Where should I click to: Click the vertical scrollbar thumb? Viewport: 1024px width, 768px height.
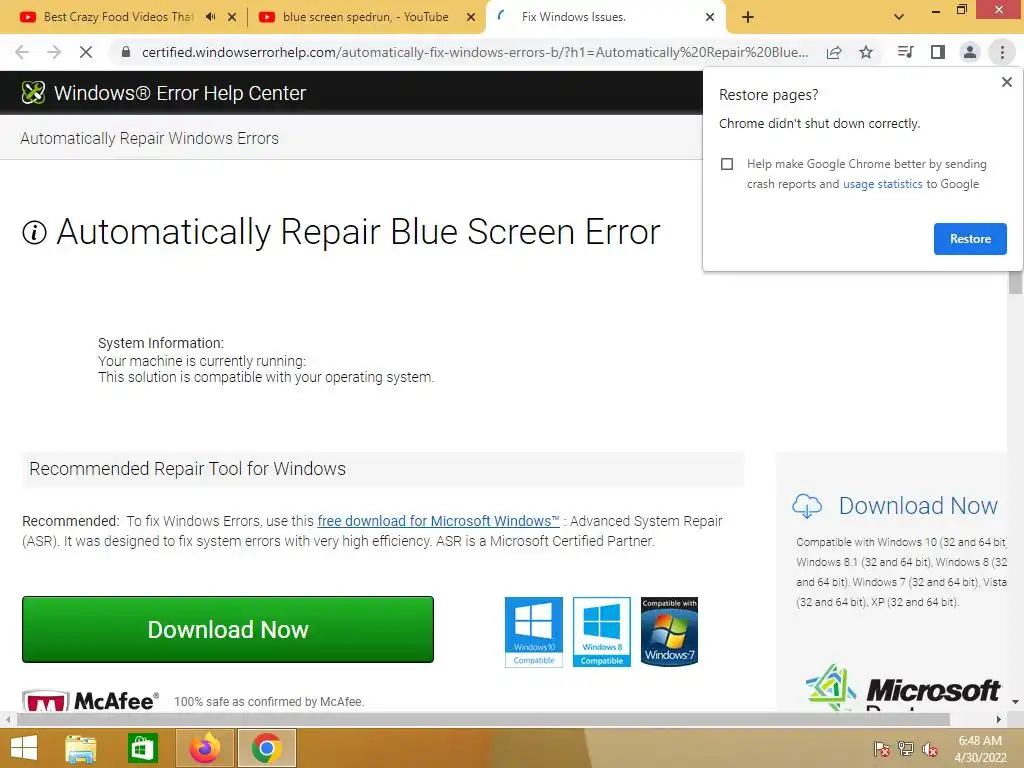[1015, 282]
